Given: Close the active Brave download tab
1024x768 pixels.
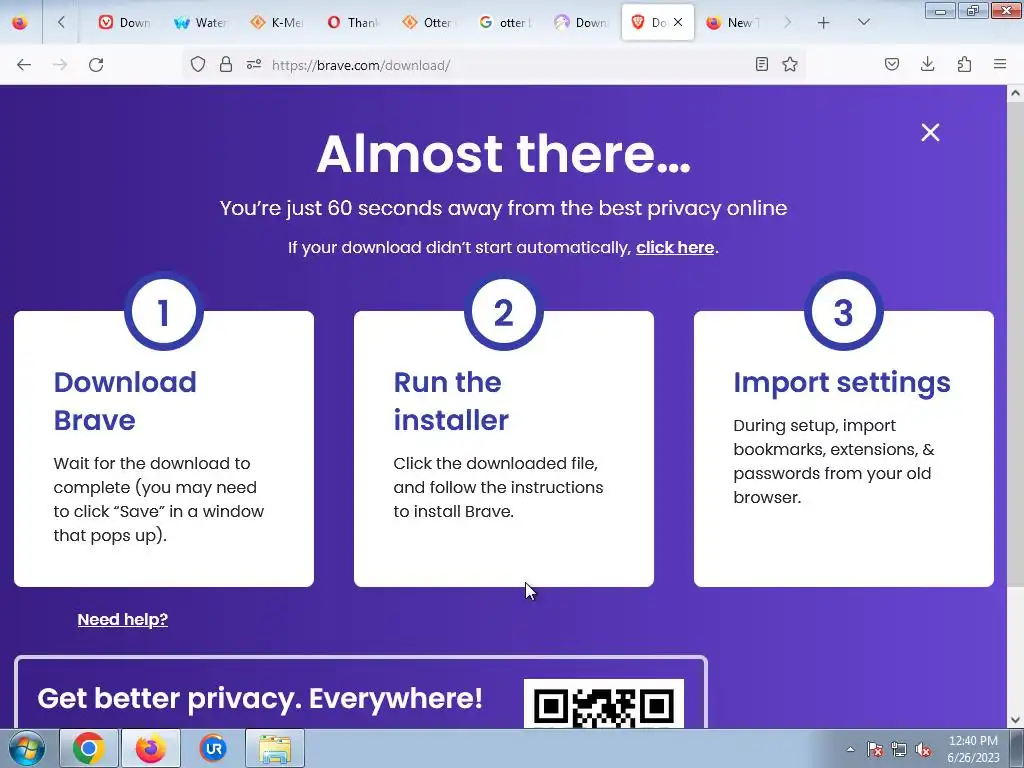Looking at the screenshot, I should coord(678,22).
